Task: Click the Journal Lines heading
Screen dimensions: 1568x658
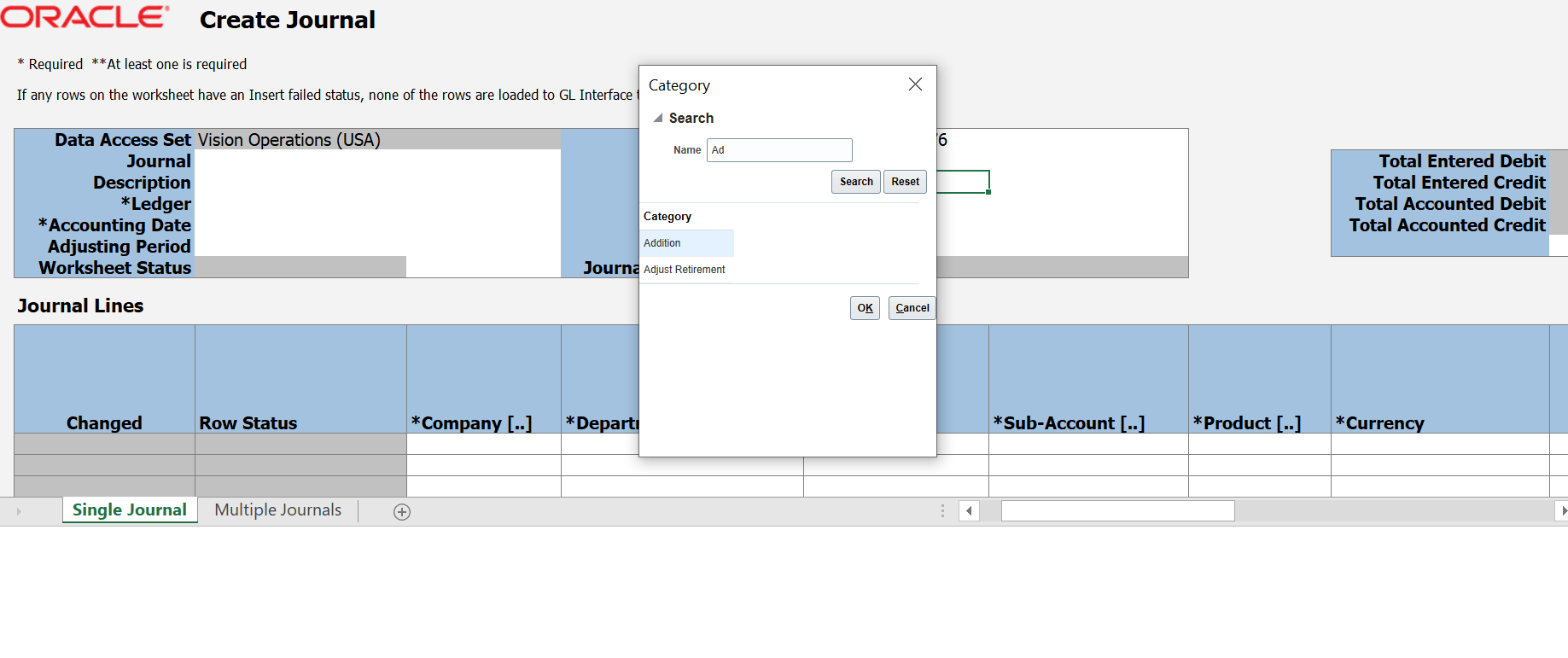Action: coord(80,306)
